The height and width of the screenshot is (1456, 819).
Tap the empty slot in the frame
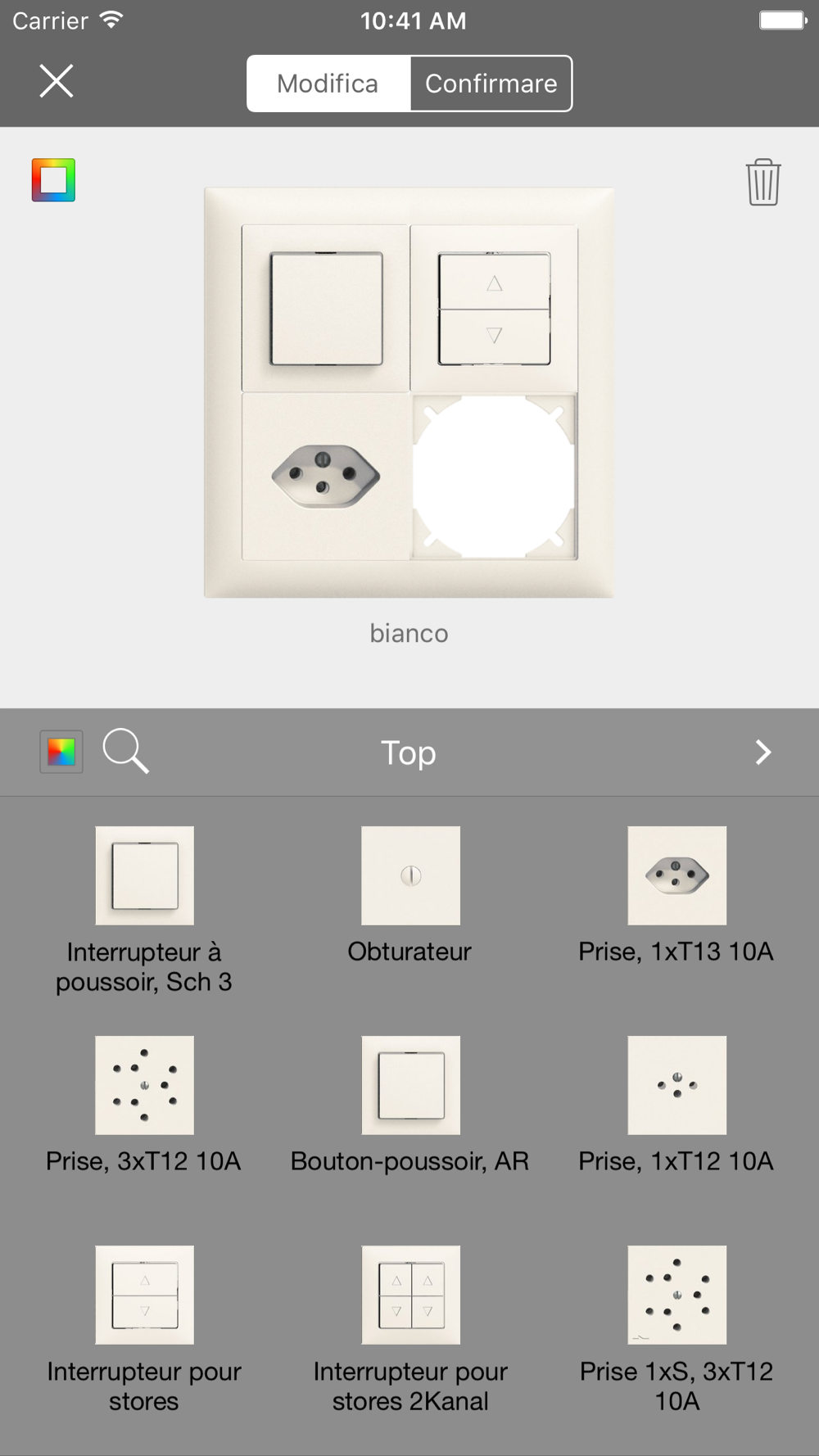tap(494, 476)
